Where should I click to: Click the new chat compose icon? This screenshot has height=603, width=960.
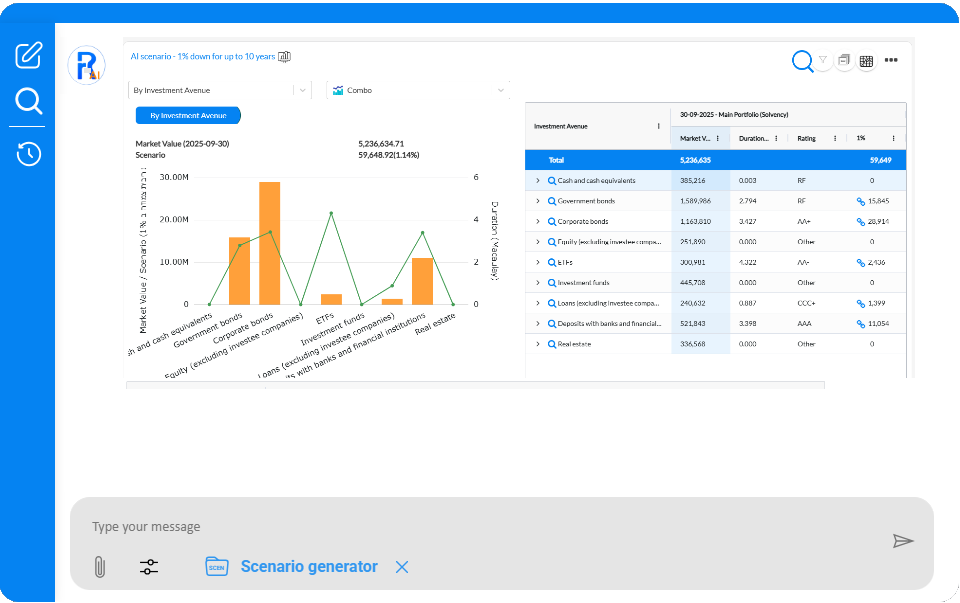point(29,55)
